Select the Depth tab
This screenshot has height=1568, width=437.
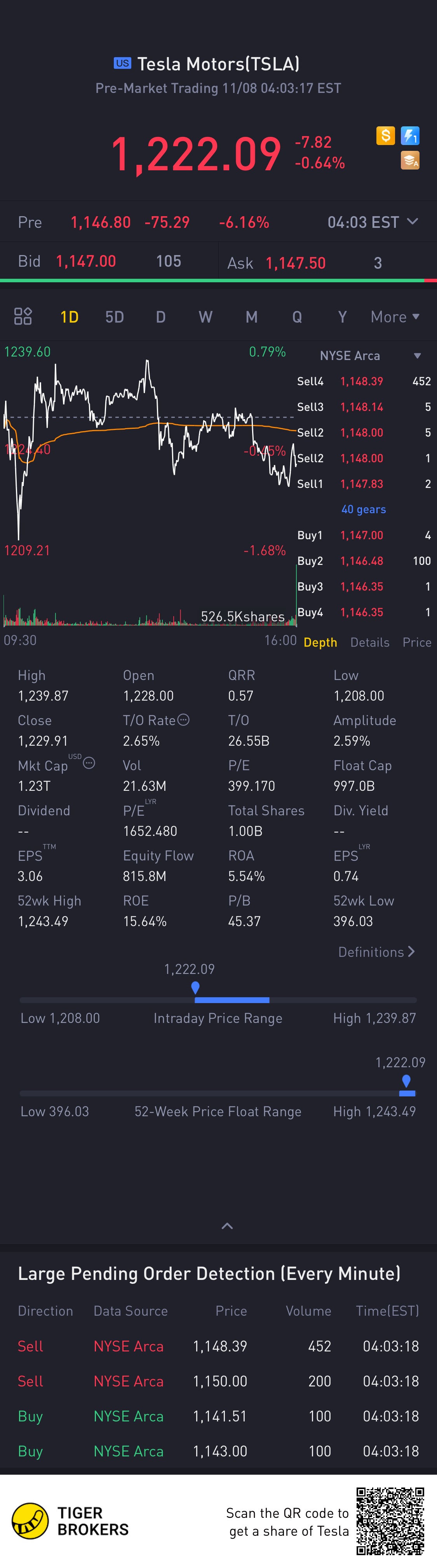tap(320, 642)
